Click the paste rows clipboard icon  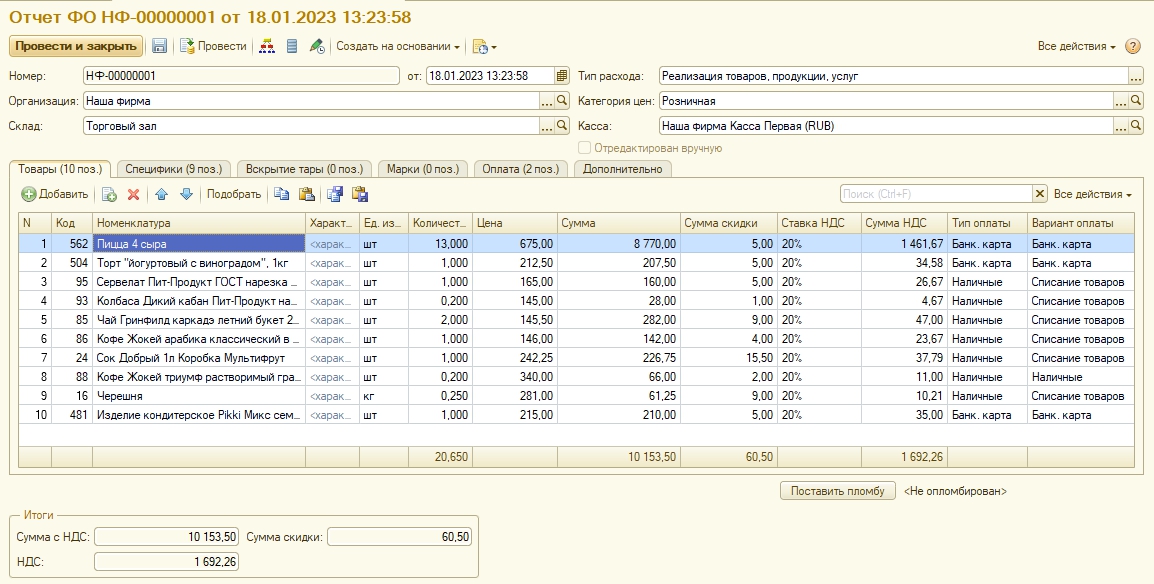[x=306, y=194]
